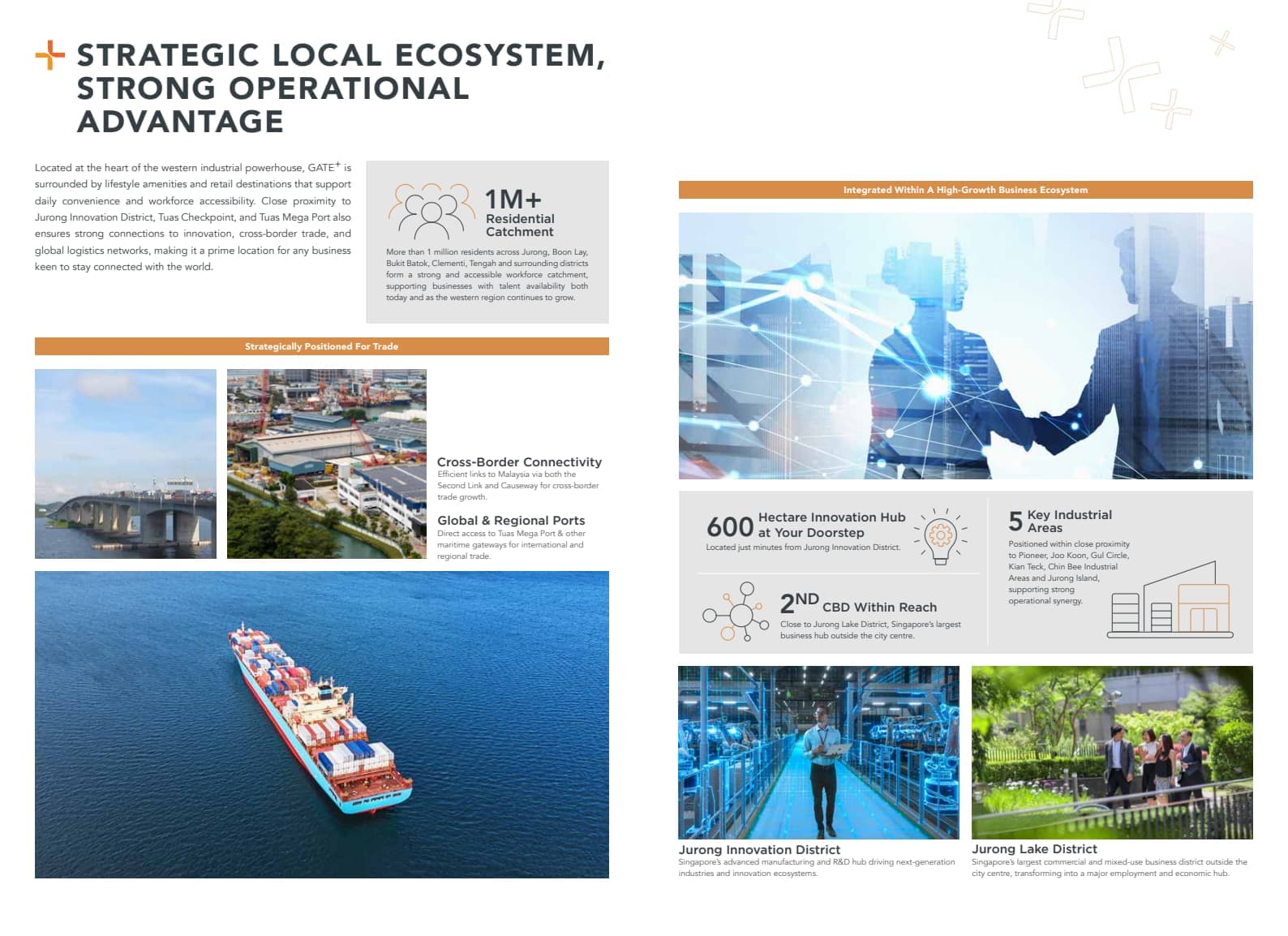Viewport: 1288px width, 936px height.
Task: Click the people group icon near 1M+
Action: point(431,210)
